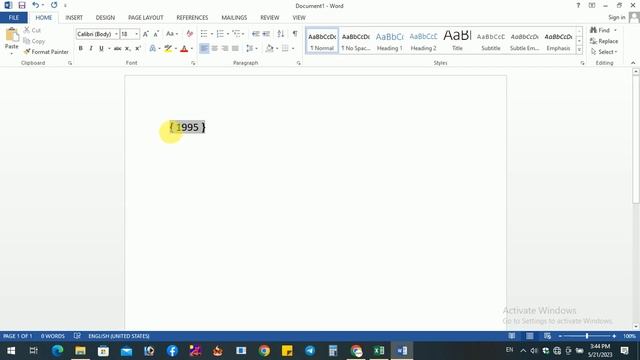Open the FILE tab
Screen dimensions: 640x360
click(x=13, y=18)
